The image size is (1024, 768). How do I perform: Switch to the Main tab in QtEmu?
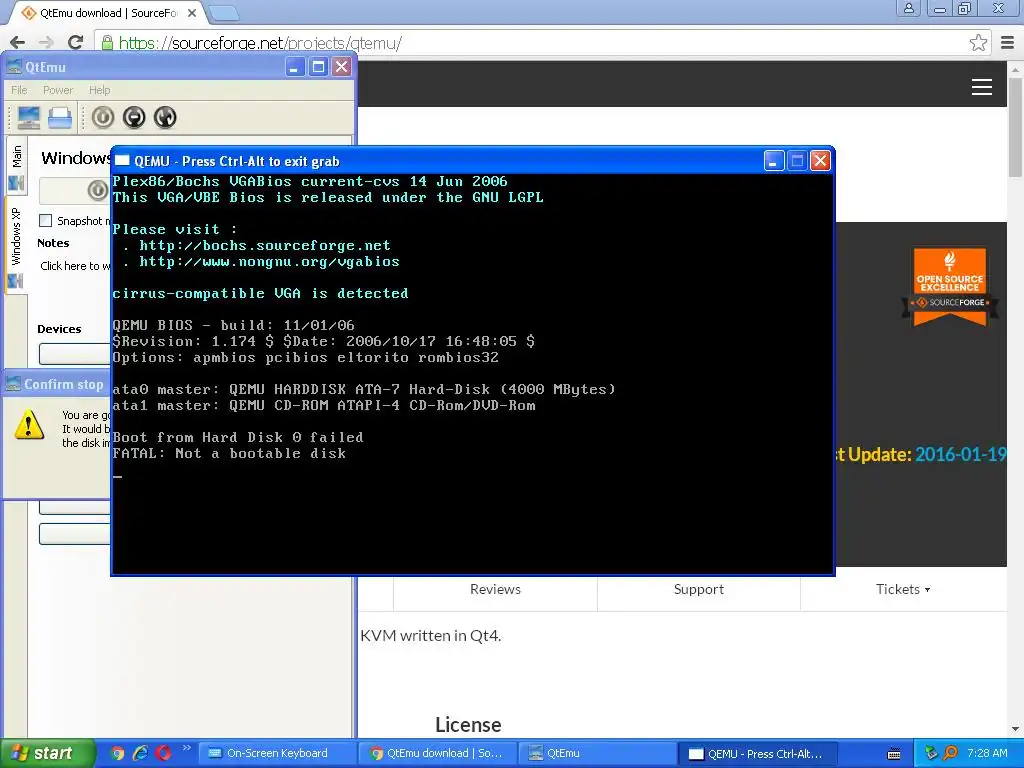16,166
